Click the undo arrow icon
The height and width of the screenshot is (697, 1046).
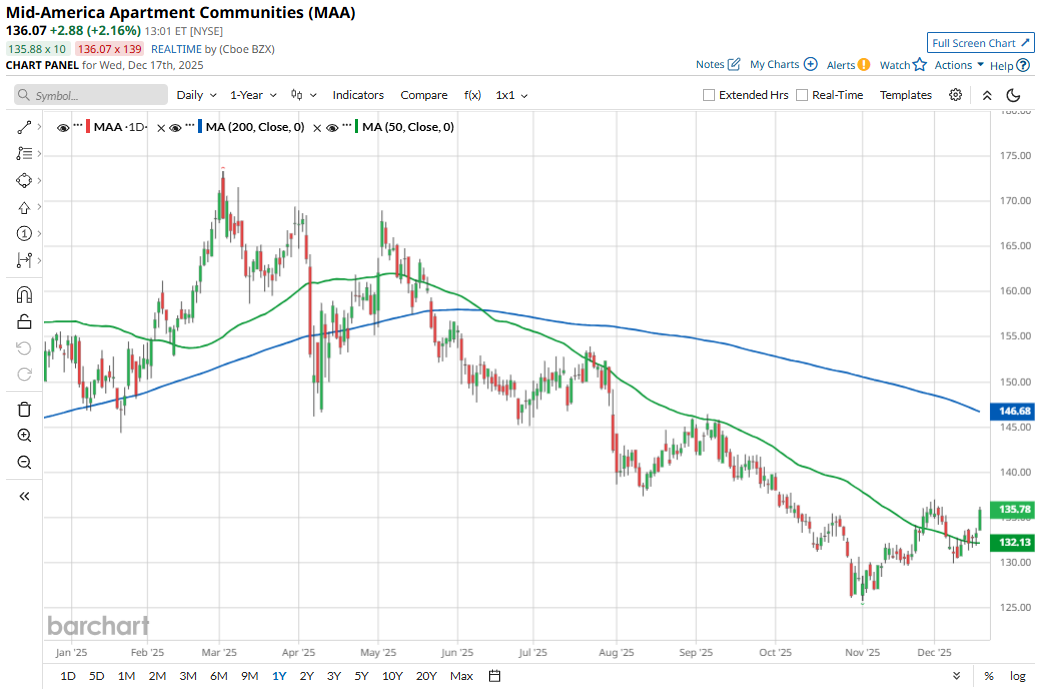pos(24,348)
